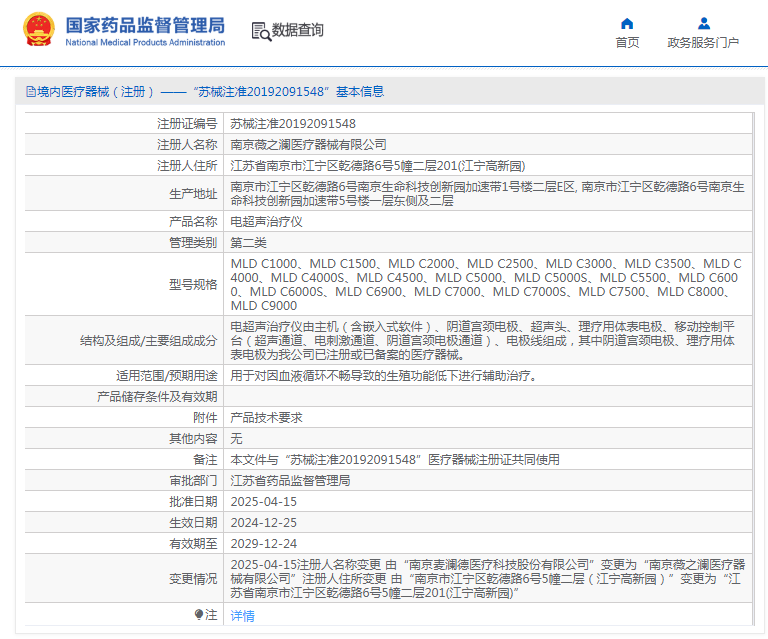The width and height of the screenshot is (768, 639).
Task: Click the 政务服务门户 user icon
Action: pos(704,24)
